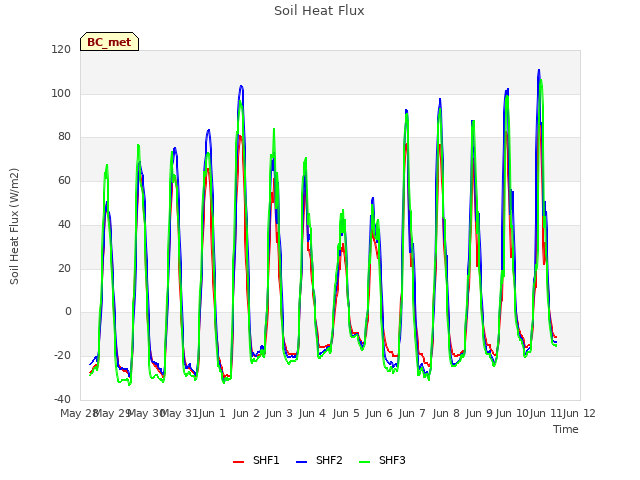Click the Jun 9 x-axis label
640x480 pixels.
pos(479,413)
